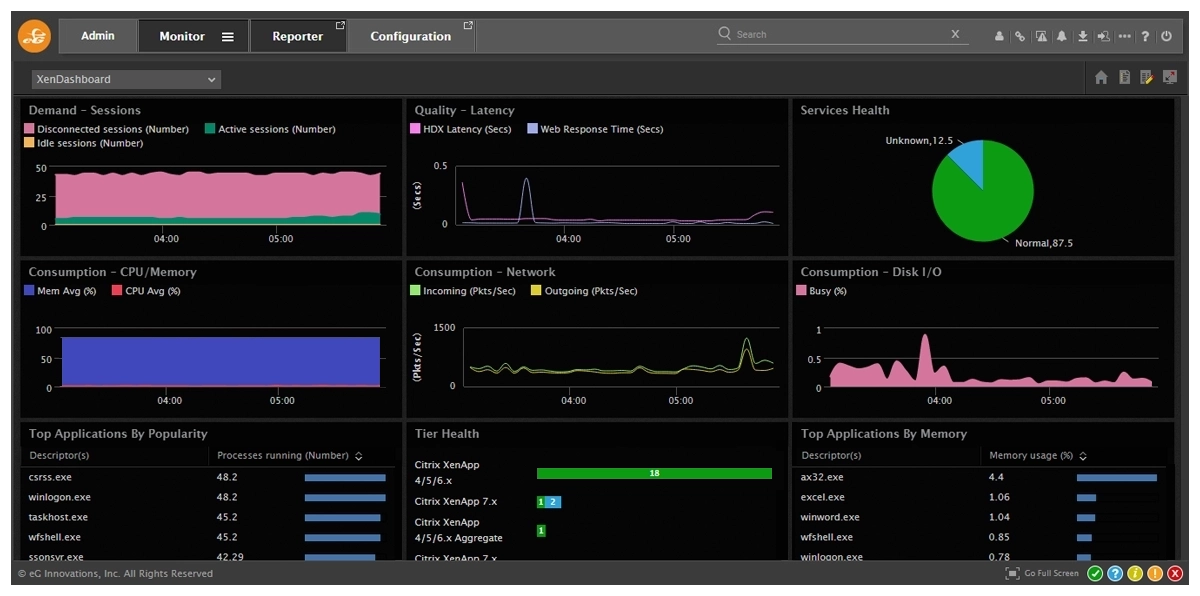This screenshot has width=1200, height=596.
Task: Sort by Processes running (Number) arrows
Action: (359, 456)
